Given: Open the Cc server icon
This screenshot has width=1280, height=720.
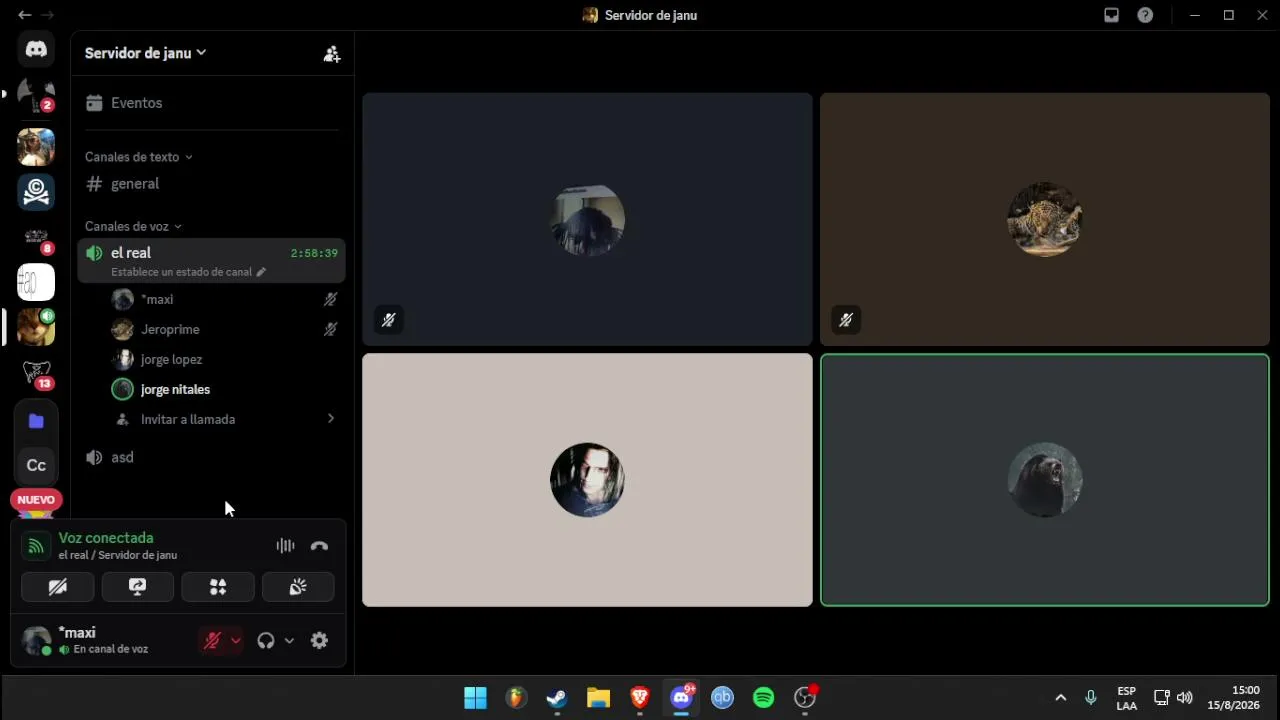Looking at the screenshot, I should coord(36,465).
